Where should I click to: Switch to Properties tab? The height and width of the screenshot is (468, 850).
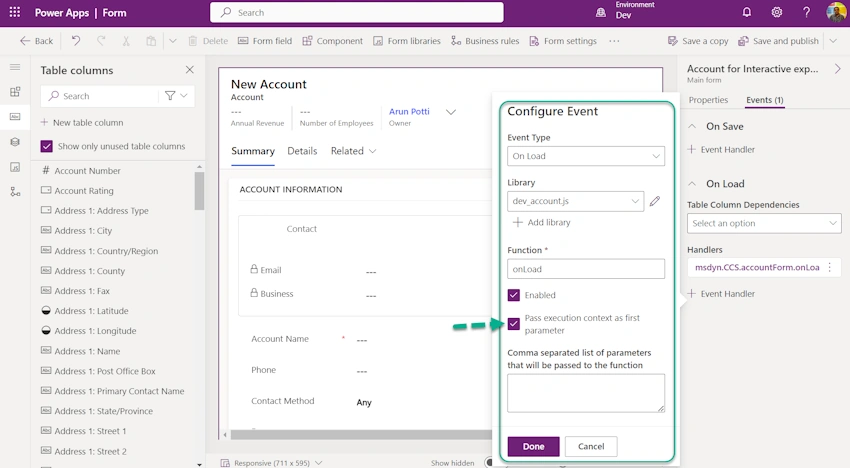coord(708,100)
